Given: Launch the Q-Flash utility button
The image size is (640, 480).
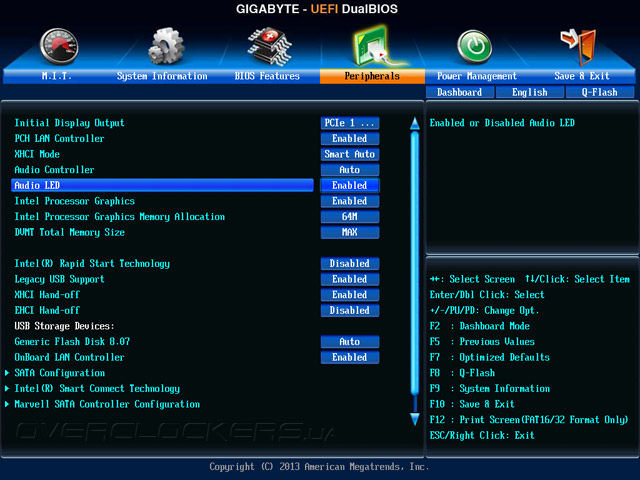Looking at the screenshot, I should click(x=600, y=92).
